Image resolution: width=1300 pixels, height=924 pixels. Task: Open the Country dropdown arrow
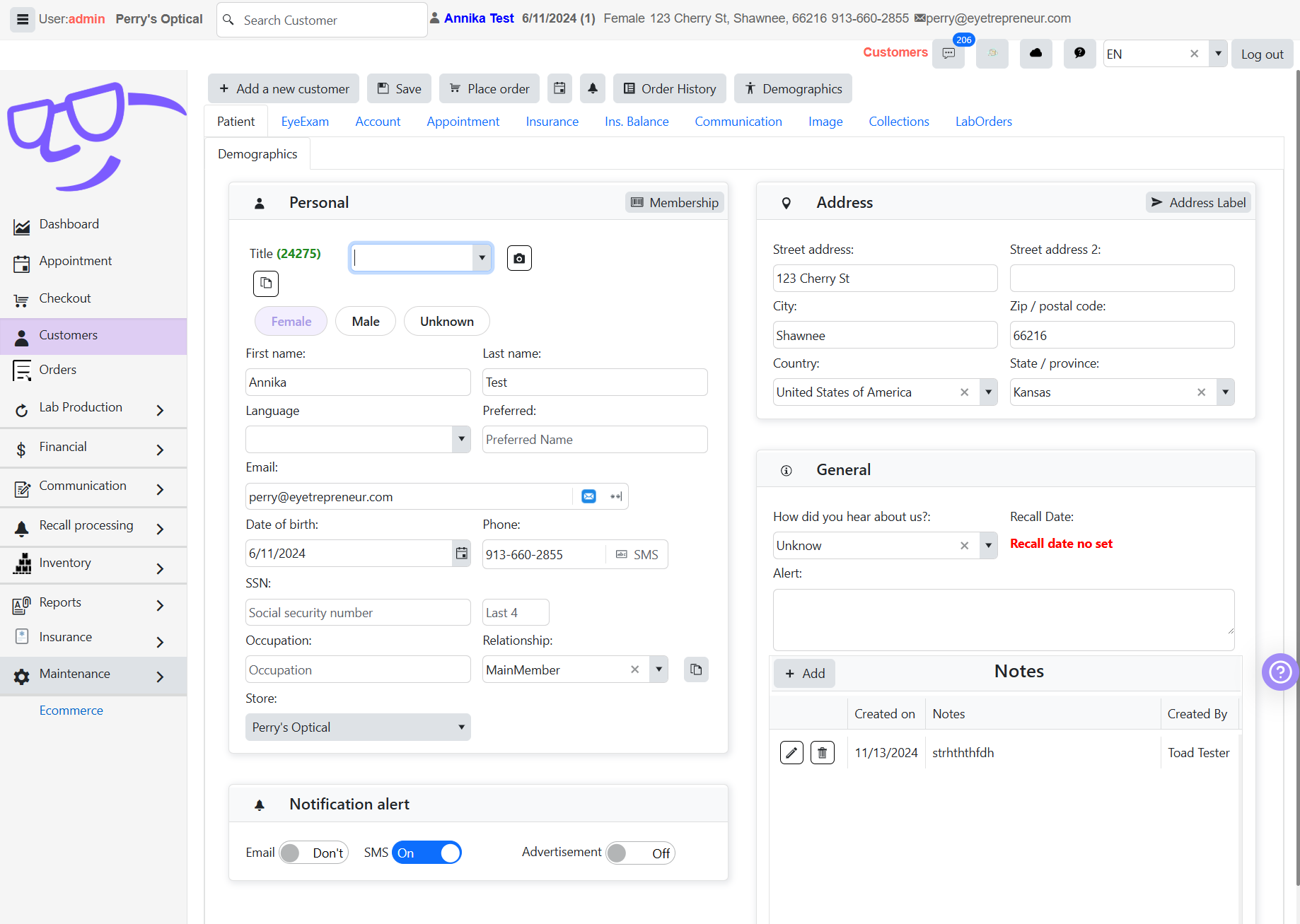989,392
